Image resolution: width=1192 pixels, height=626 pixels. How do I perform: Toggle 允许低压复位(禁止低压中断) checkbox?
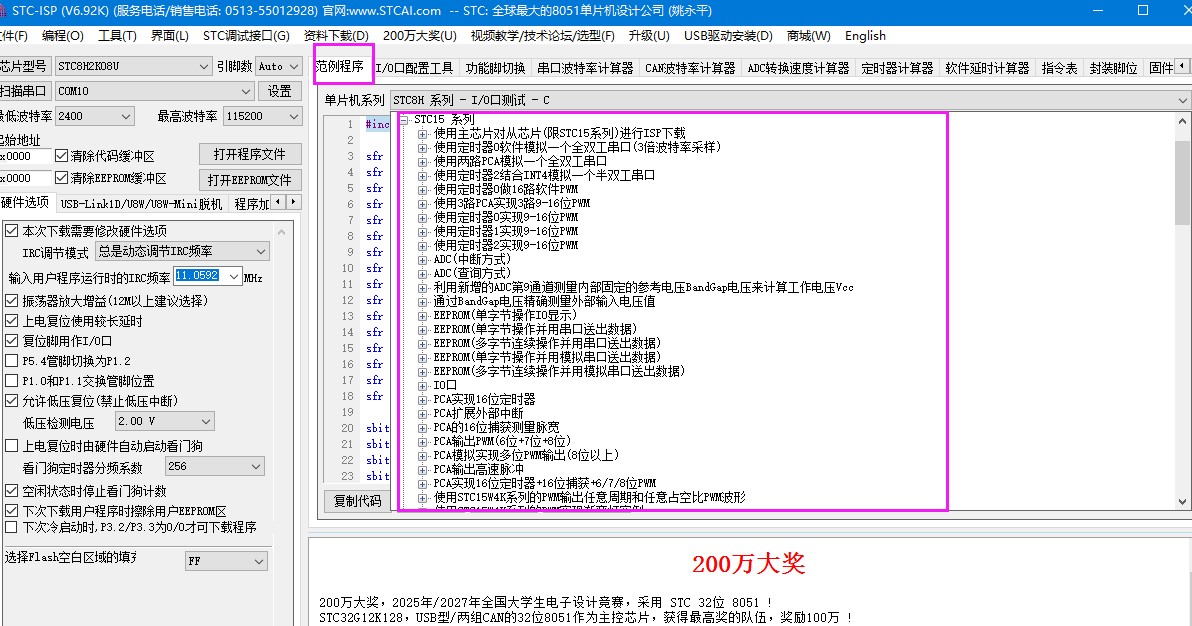[x=11, y=400]
